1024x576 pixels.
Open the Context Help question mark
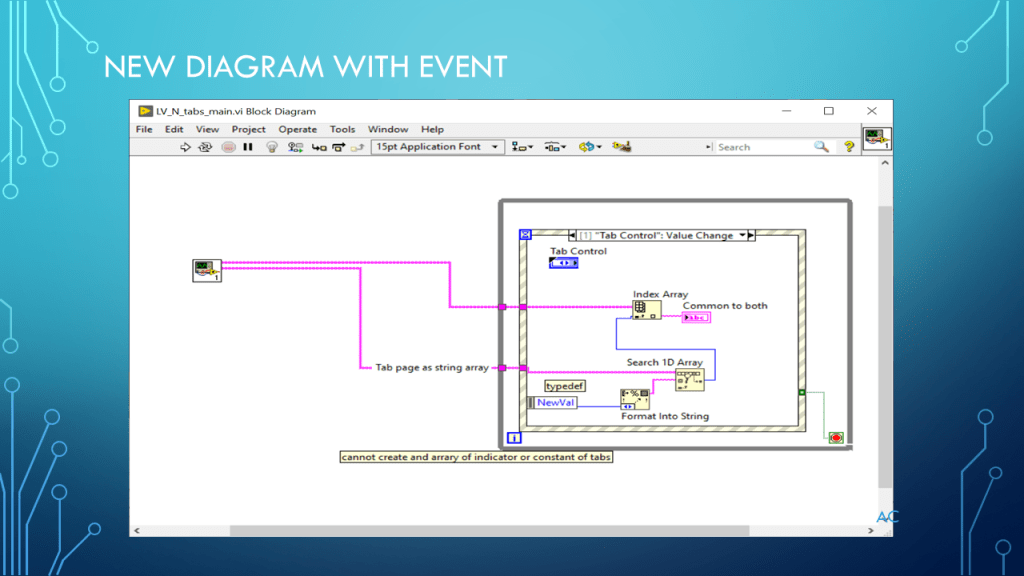(x=849, y=147)
